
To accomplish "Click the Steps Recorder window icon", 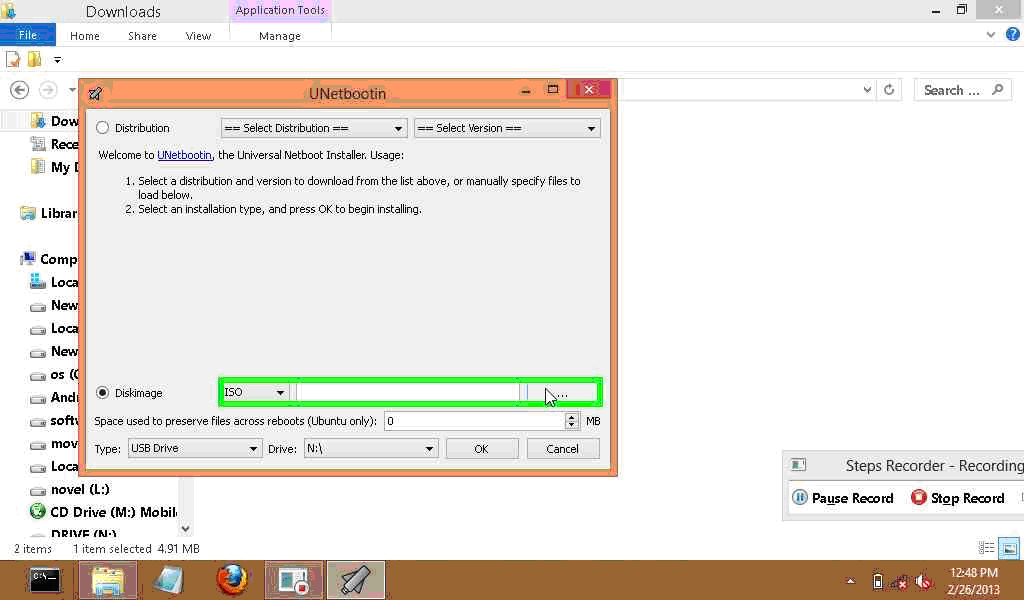I will pos(799,465).
